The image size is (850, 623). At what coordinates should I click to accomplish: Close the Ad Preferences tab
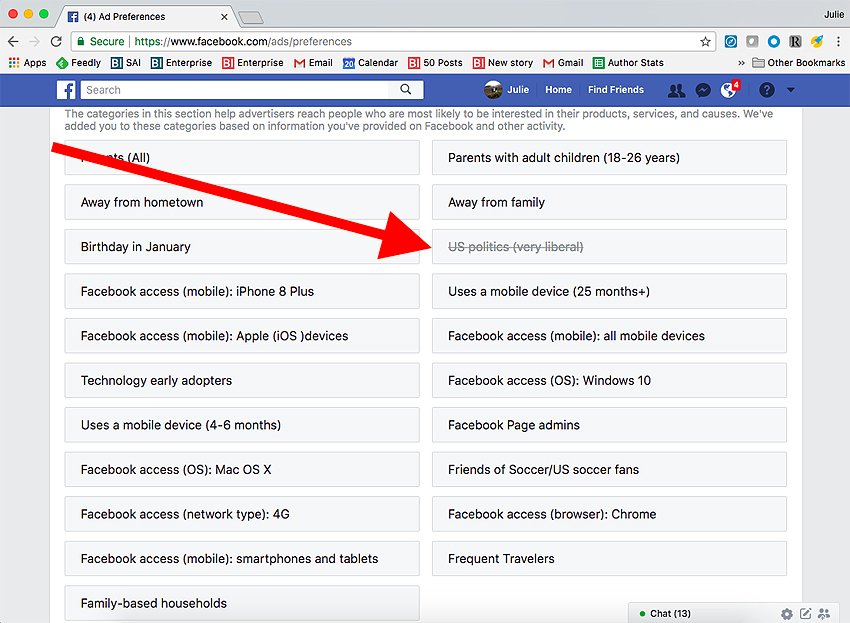click(224, 17)
